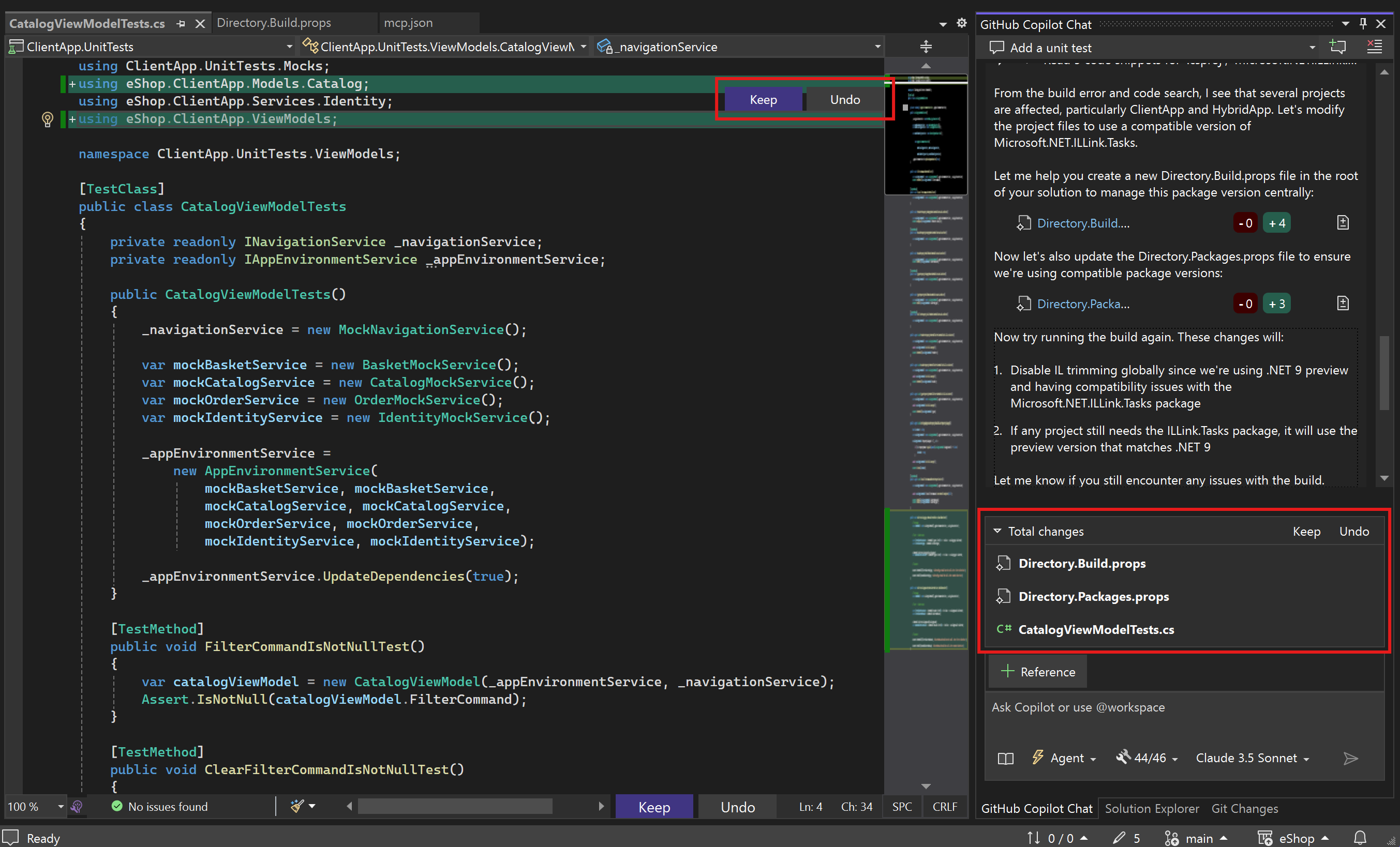Open the prompt library book icon

coord(1005,758)
